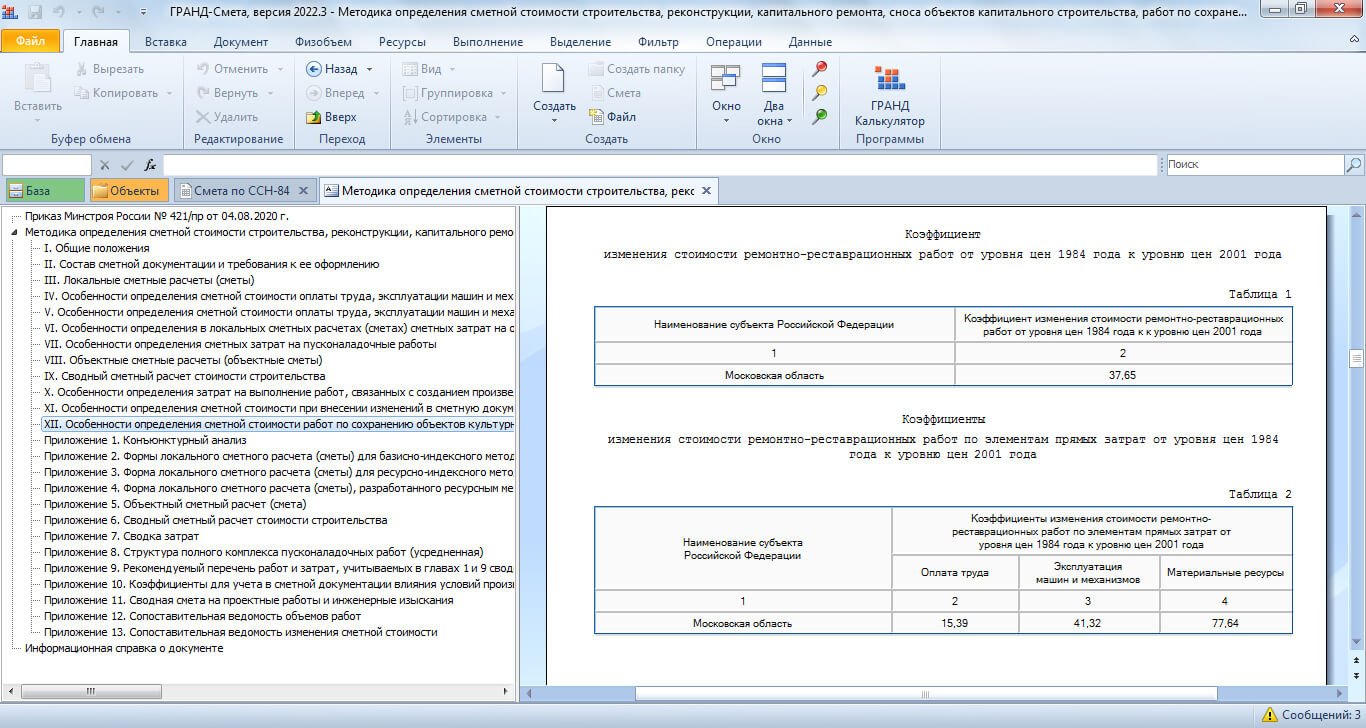Click the Файл button in the Создать group
The image size is (1366, 728).
click(x=612, y=117)
